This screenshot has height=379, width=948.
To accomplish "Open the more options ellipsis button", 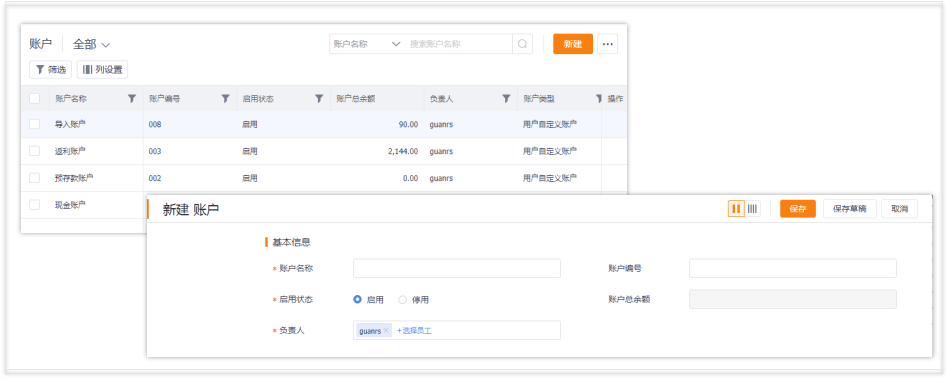I will (x=608, y=44).
